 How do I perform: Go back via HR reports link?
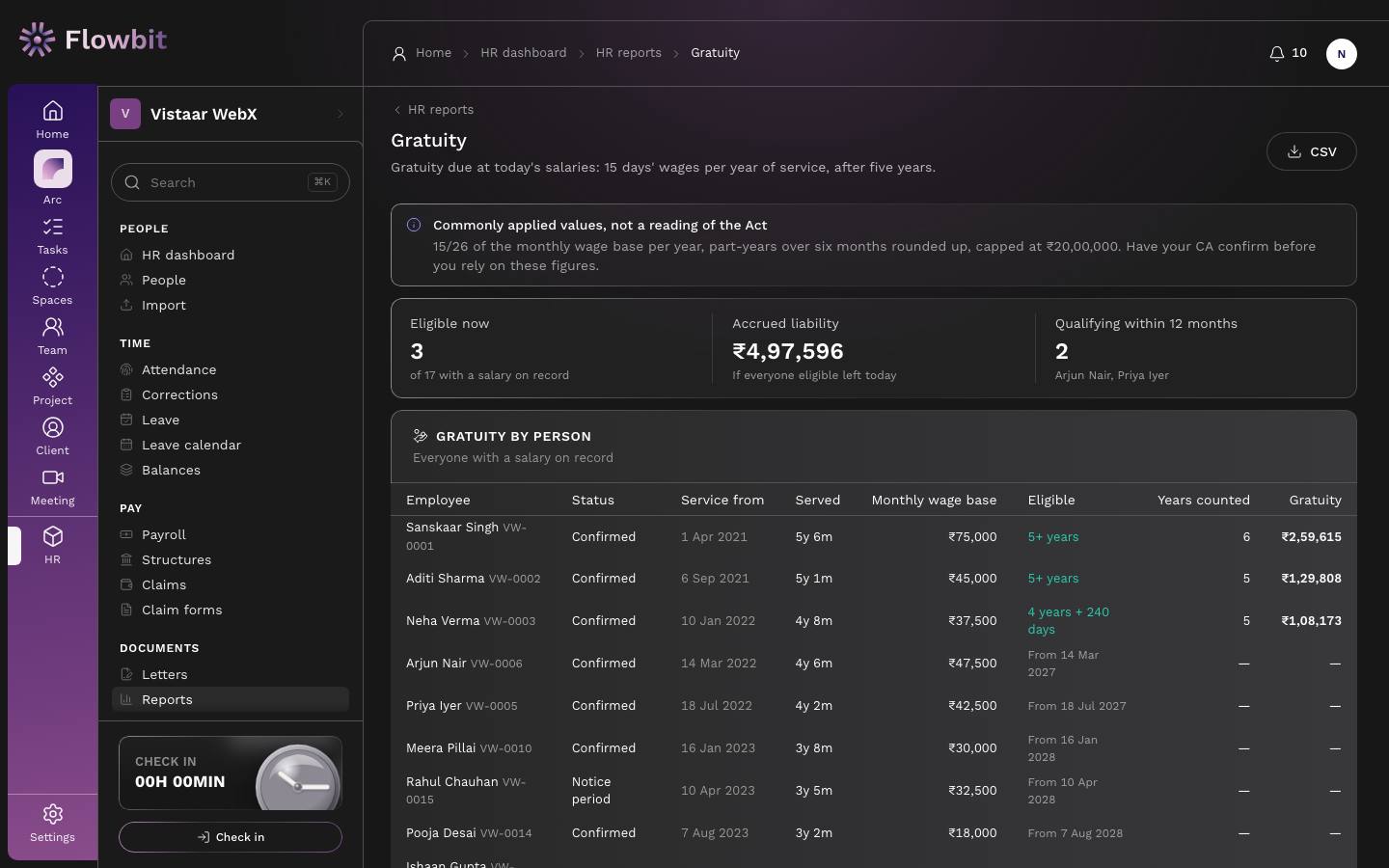point(433,110)
